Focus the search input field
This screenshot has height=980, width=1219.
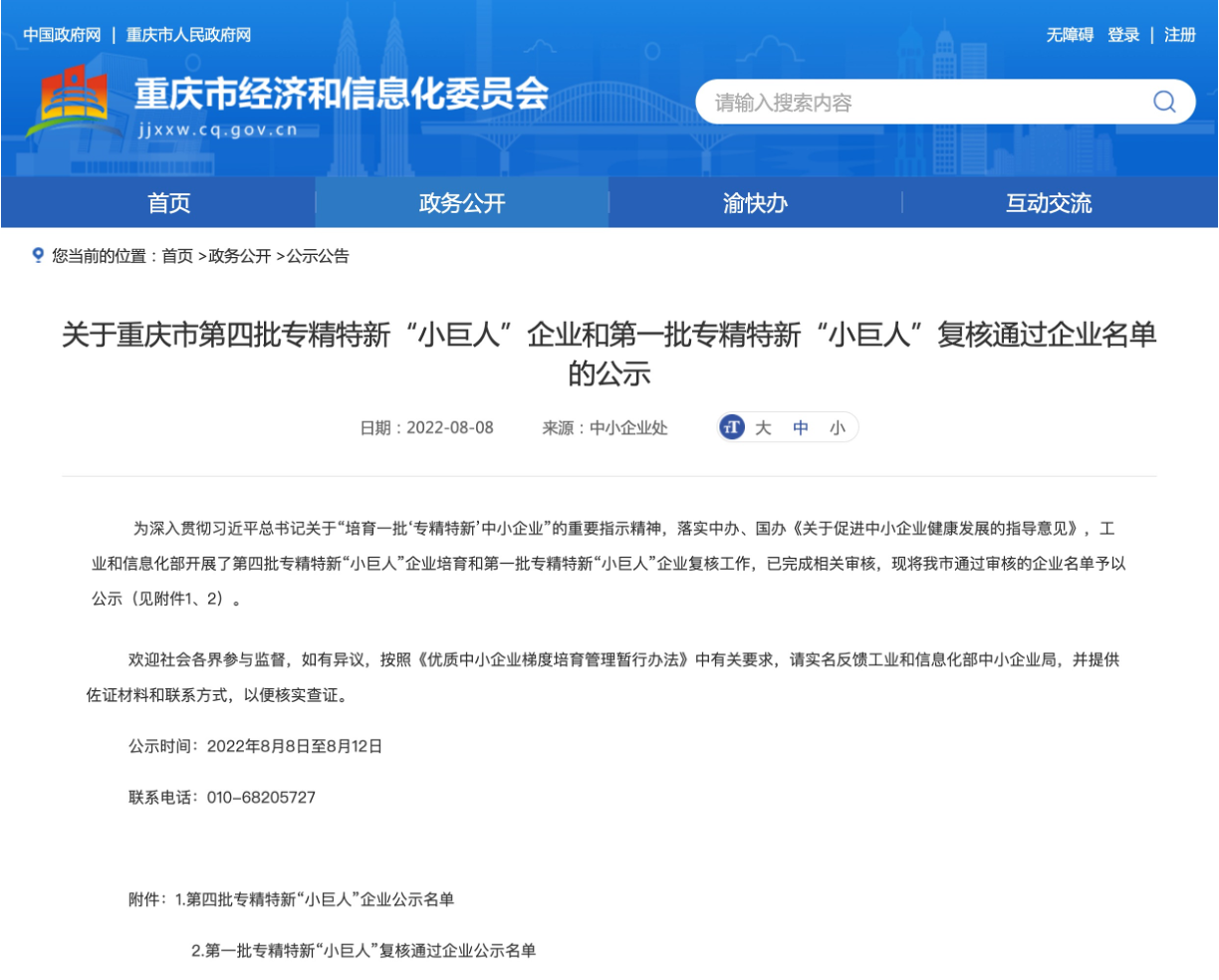click(926, 102)
